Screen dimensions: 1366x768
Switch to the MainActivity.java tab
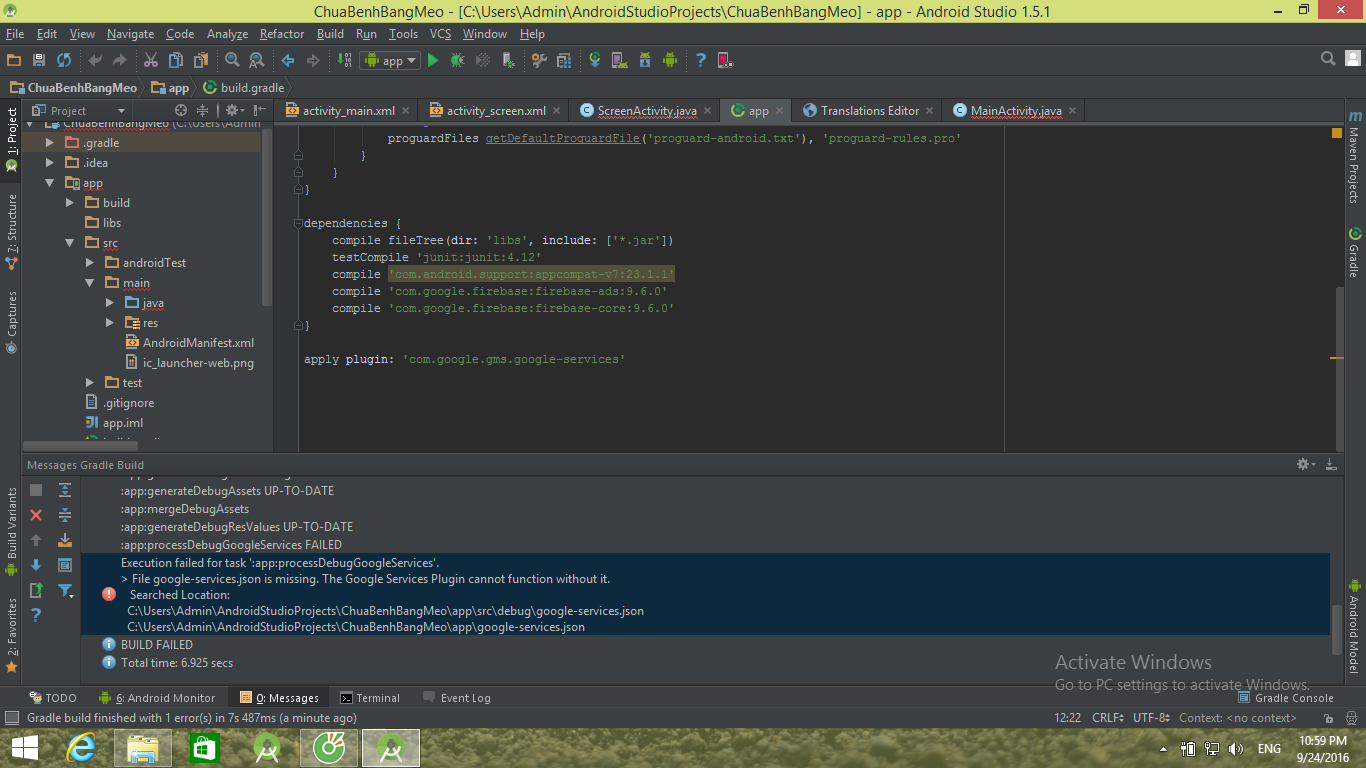click(x=1015, y=111)
